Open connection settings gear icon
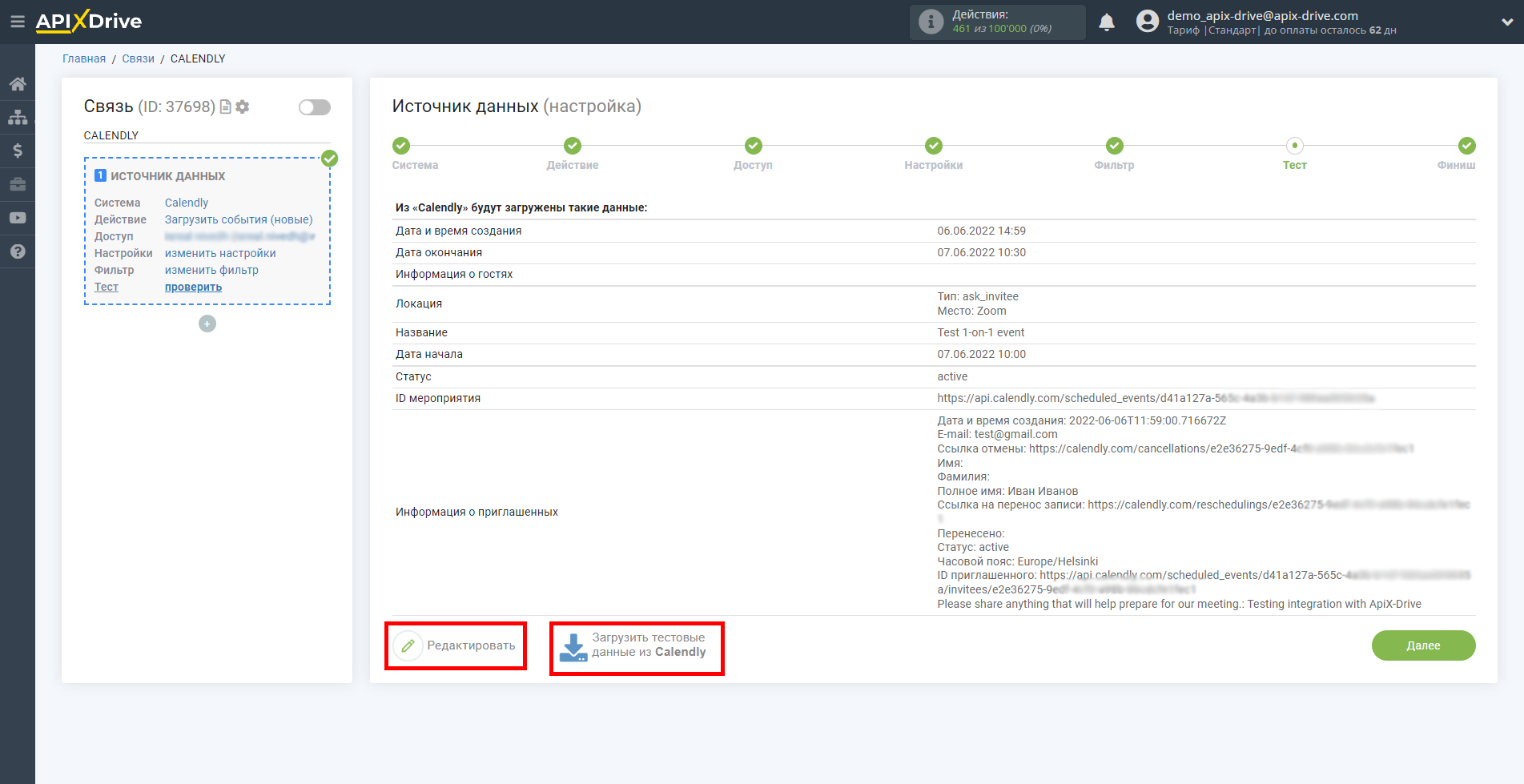The height and width of the screenshot is (784, 1524). tap(243, 107)
